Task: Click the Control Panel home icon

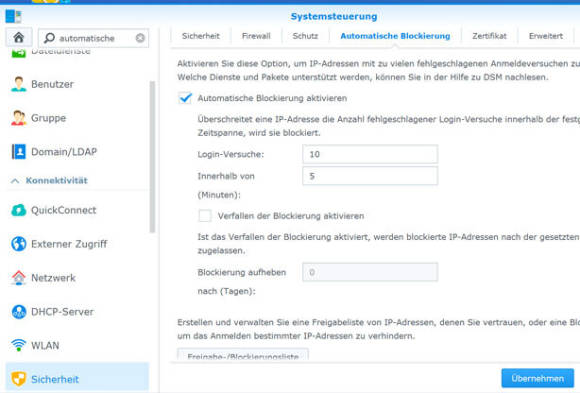Action: click(18, 37)
